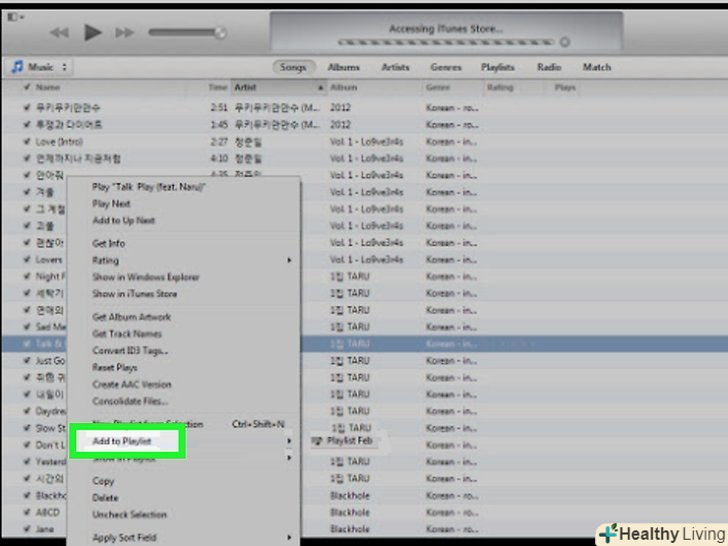Choose Show in Windows Explorer
The width and height of the screenshot is (728, 546).
pos(146,277)
